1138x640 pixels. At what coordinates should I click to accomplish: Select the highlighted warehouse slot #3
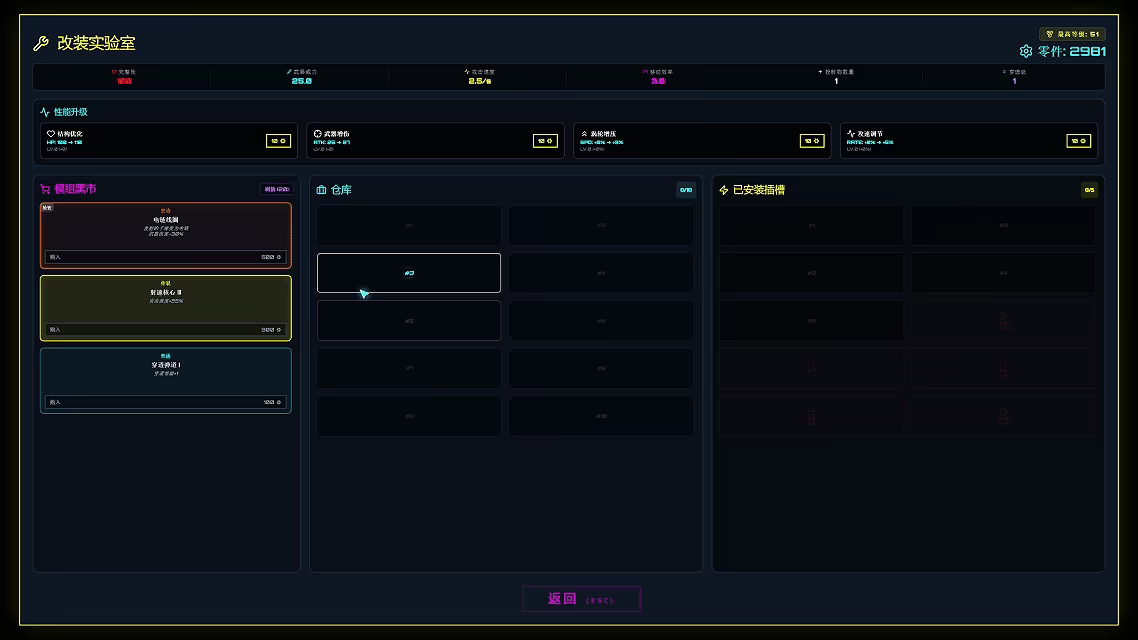coord(409,273)
